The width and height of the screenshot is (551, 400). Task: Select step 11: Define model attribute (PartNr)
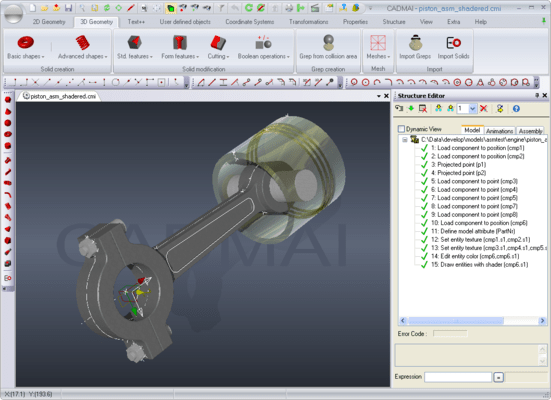tap(473, 231)
